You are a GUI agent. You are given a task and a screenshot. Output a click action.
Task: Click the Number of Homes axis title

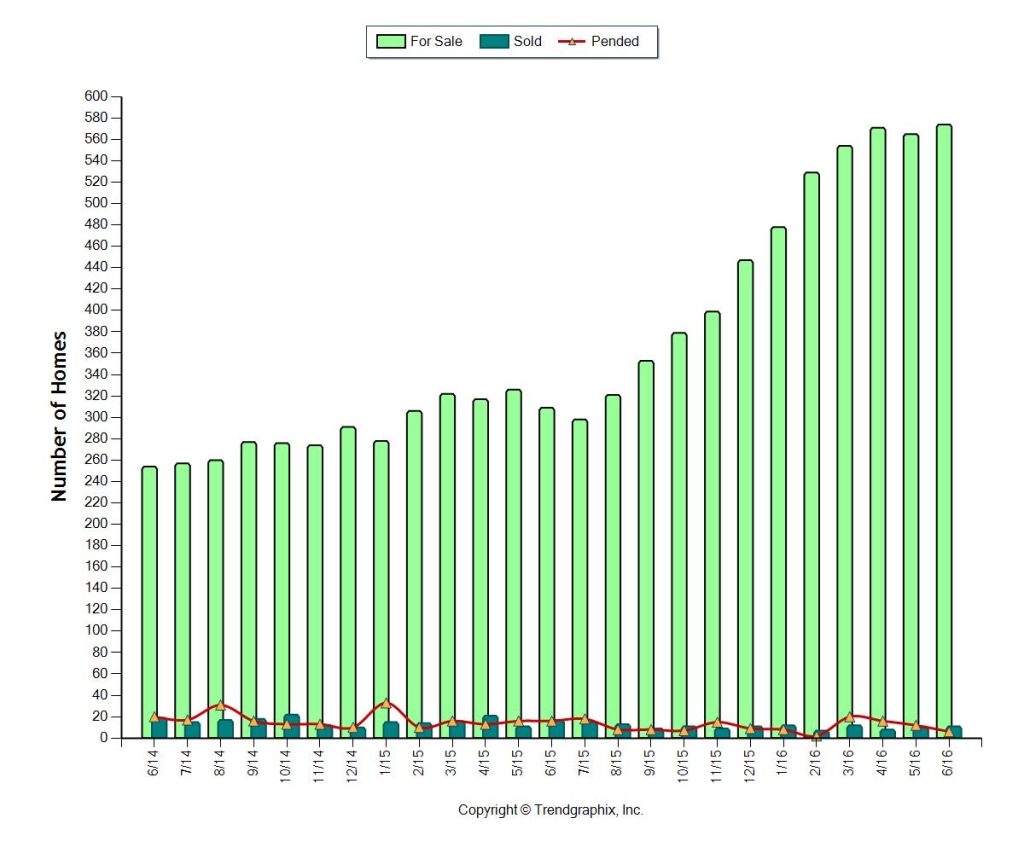pos(59,417)
